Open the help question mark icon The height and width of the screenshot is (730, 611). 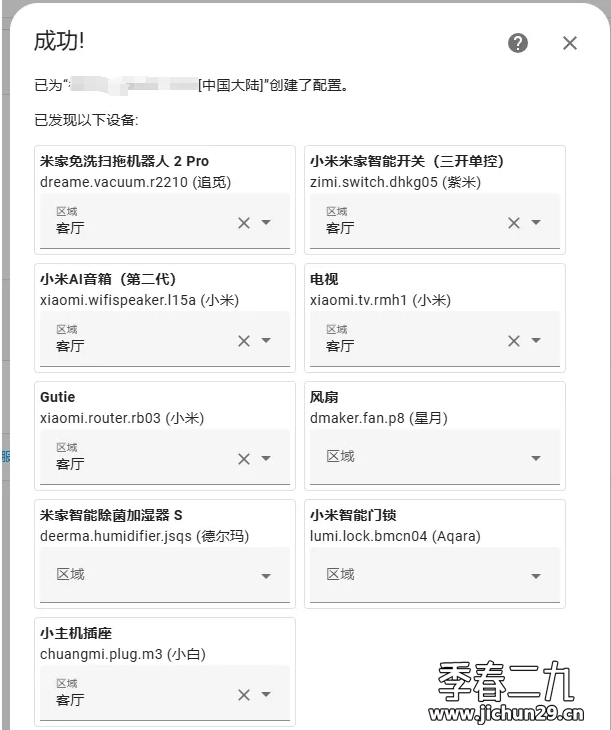[x=517, y=43]
